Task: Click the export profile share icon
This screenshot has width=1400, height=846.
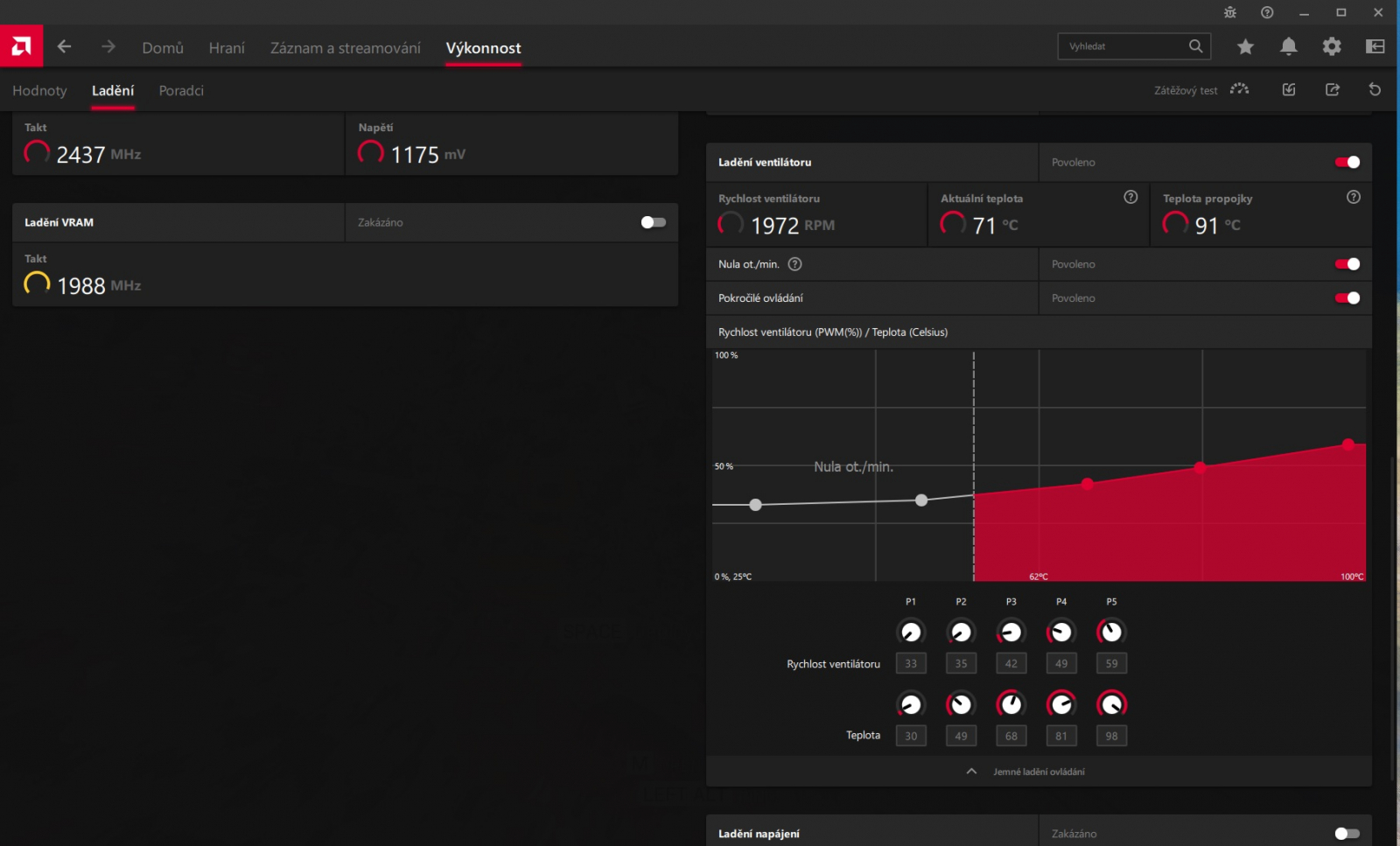Action: click(1332, 89)
